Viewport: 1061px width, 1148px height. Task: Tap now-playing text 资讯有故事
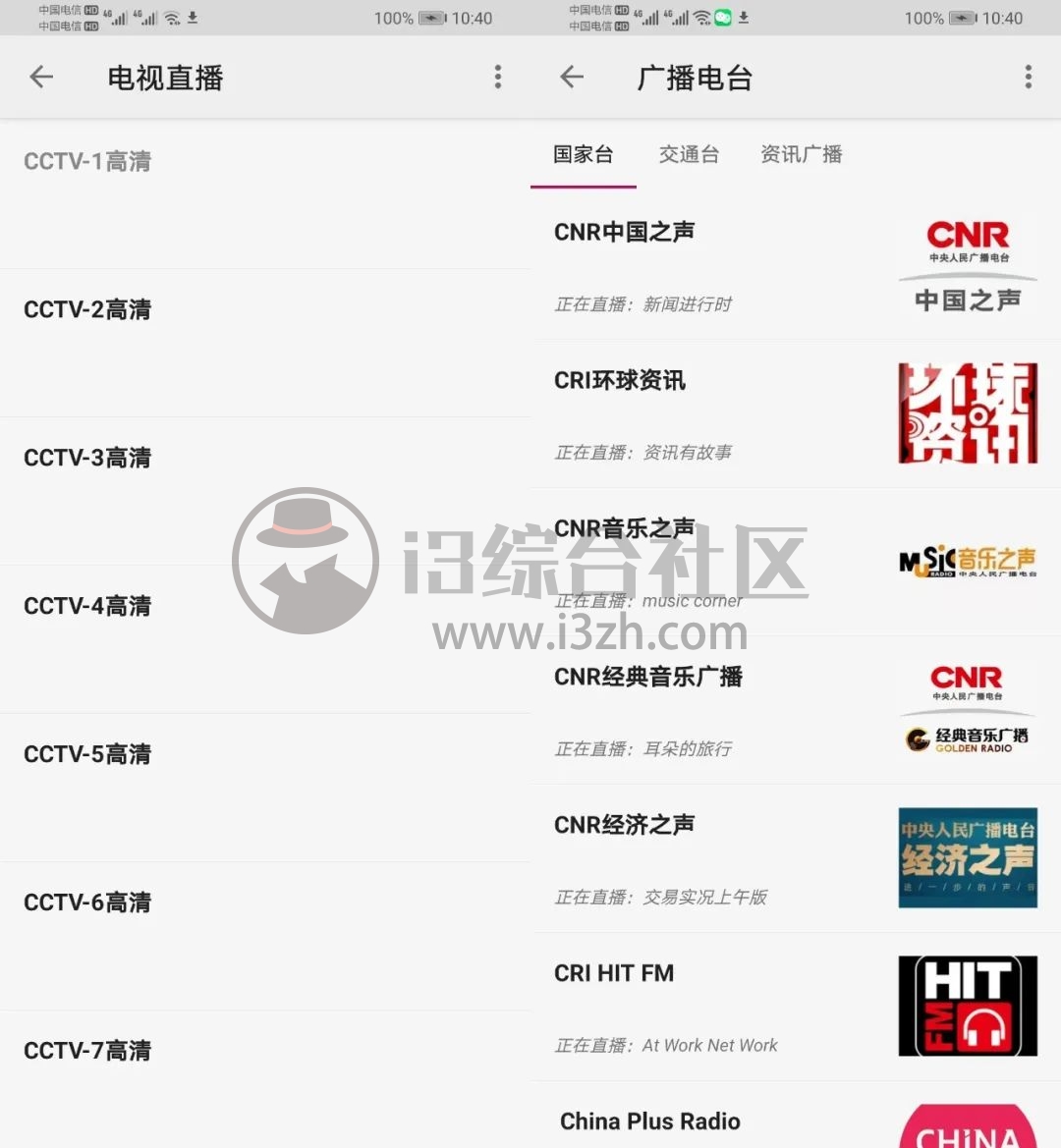[687, 453]
